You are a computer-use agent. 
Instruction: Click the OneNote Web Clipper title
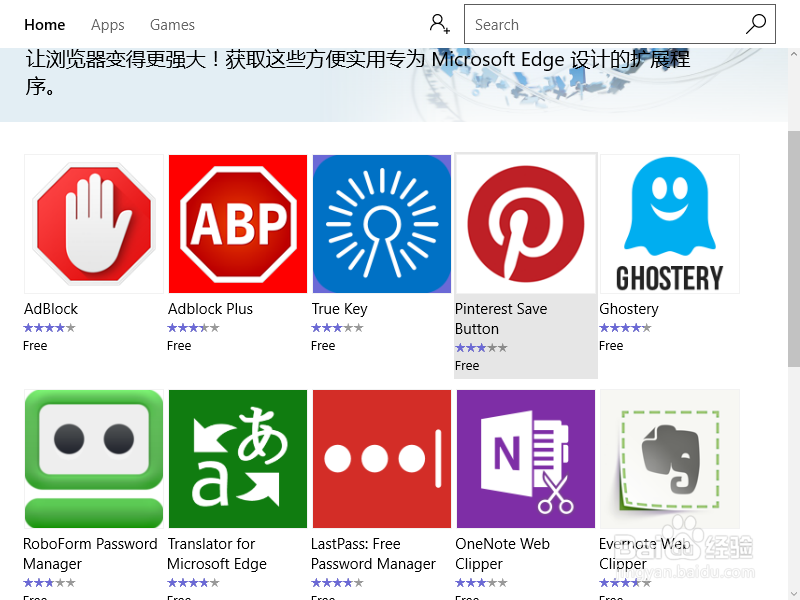point(502,554)
